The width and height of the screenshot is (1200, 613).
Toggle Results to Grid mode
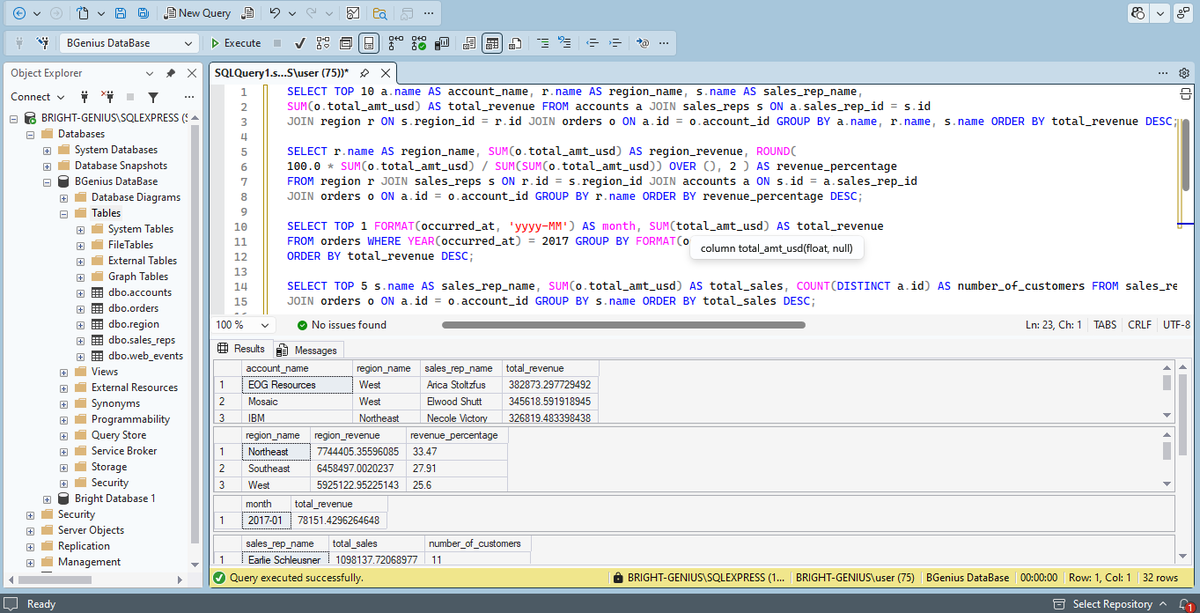[492, 43]
